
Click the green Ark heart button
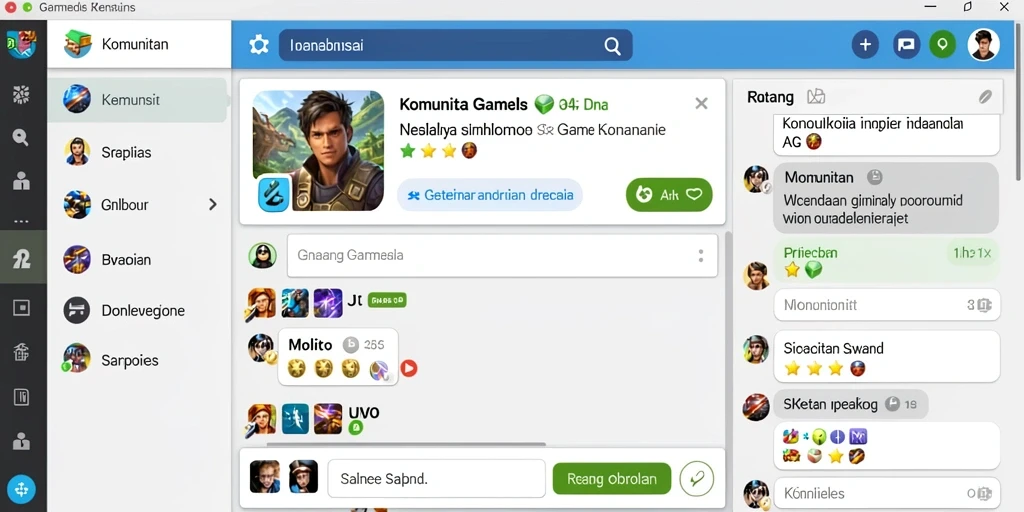pos(669,195)
